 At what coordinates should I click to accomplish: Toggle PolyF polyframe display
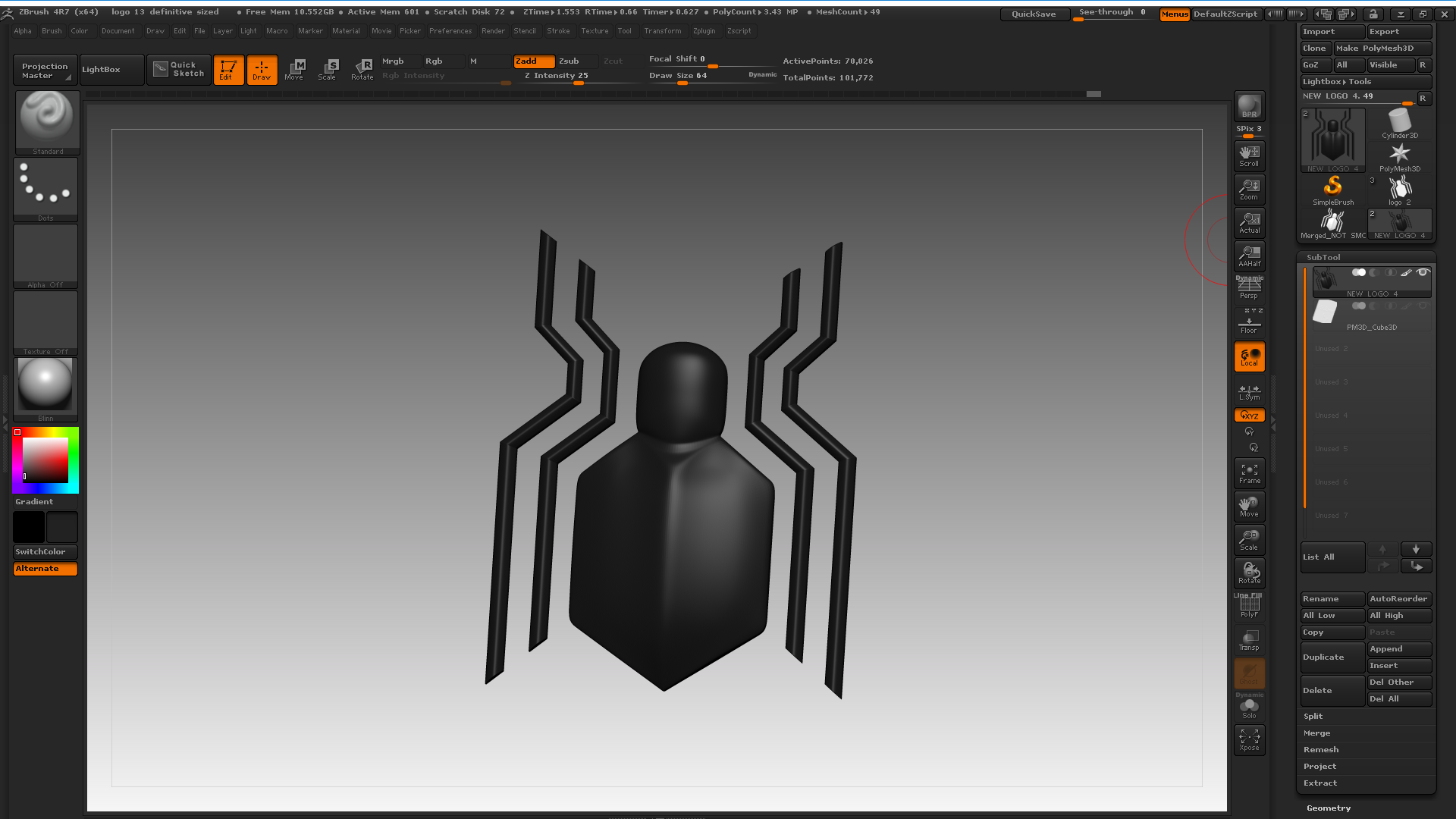(1249, 606)
